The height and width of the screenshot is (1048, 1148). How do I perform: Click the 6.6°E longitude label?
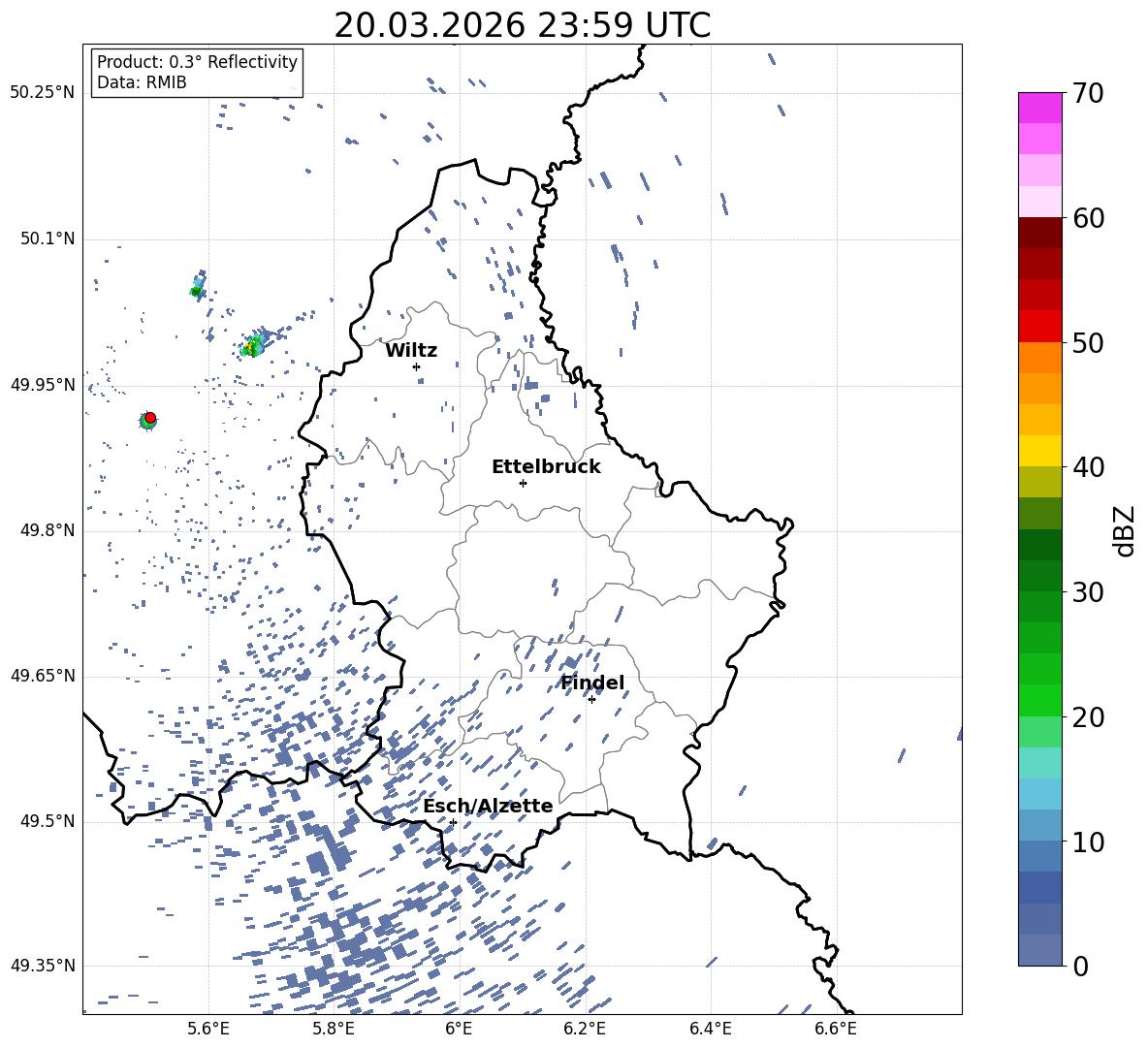tap(836, 1029)
